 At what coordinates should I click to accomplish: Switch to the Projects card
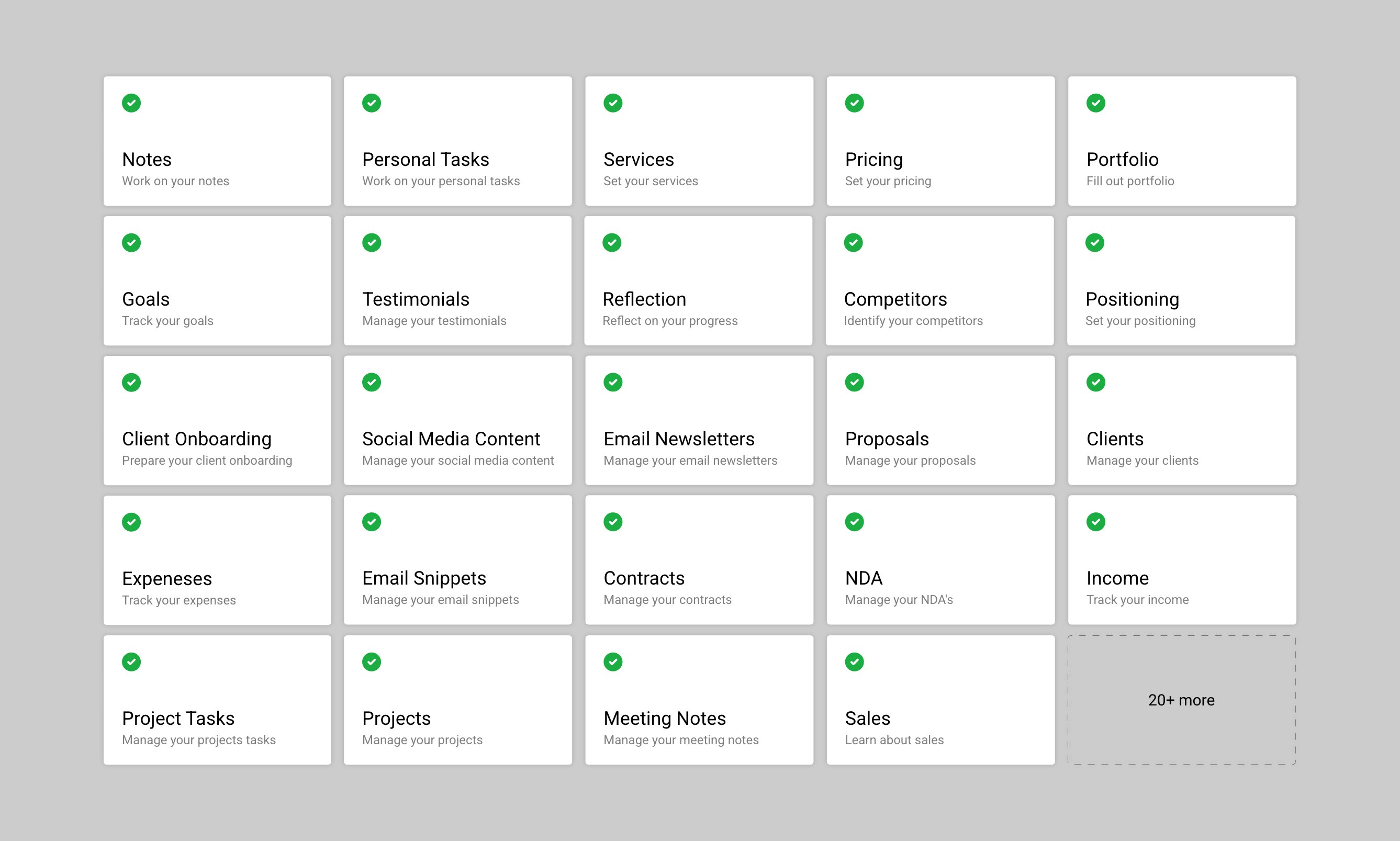[x=458, y=700]
